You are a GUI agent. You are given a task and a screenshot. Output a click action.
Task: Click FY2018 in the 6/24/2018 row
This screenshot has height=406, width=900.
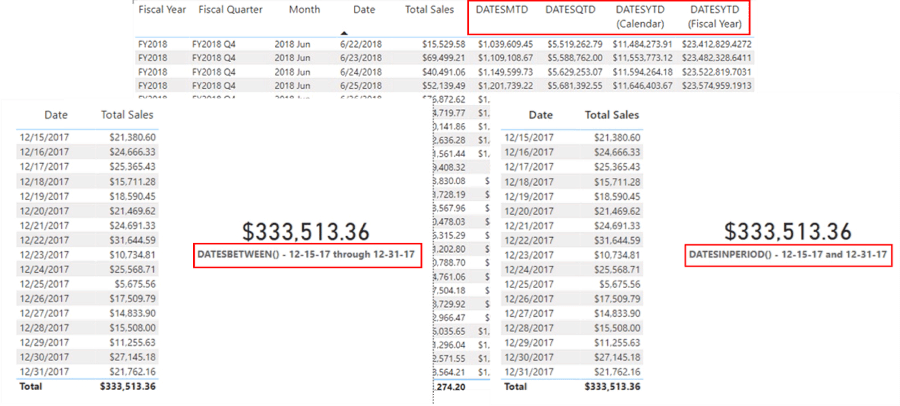tap(152, 72)
